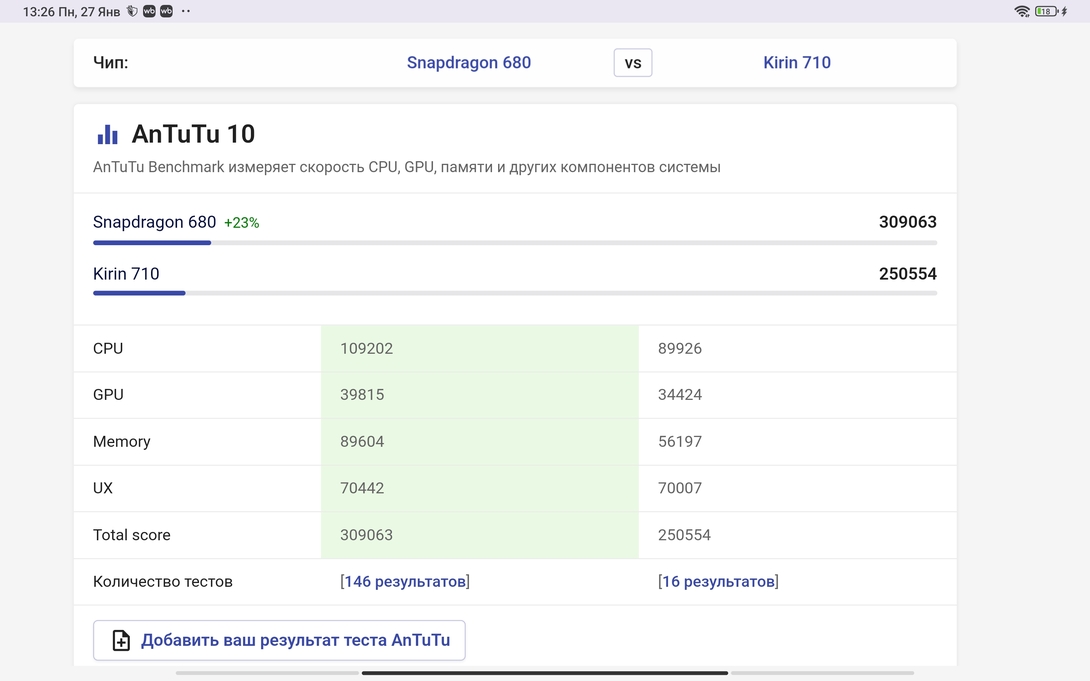Click the notification badge icon next to the date

[x=131, y=11]
